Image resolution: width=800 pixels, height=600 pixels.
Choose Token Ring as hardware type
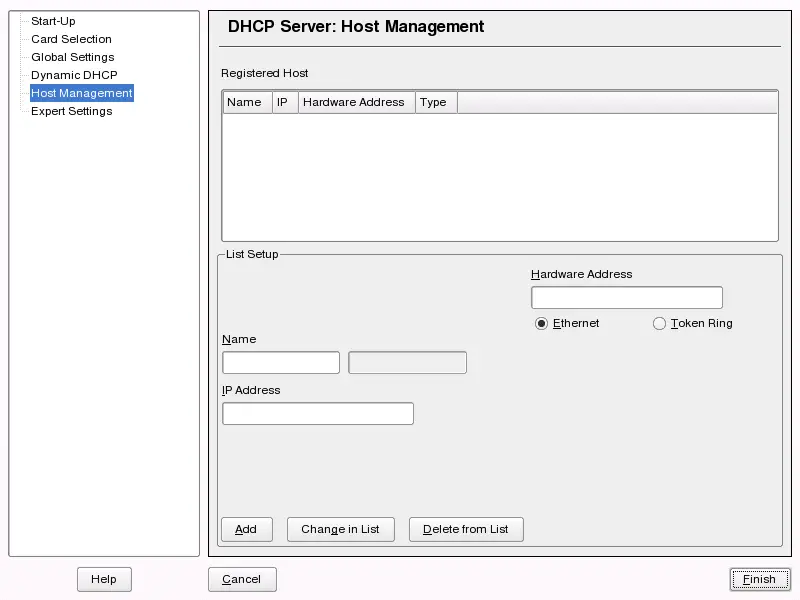(660, 323)
